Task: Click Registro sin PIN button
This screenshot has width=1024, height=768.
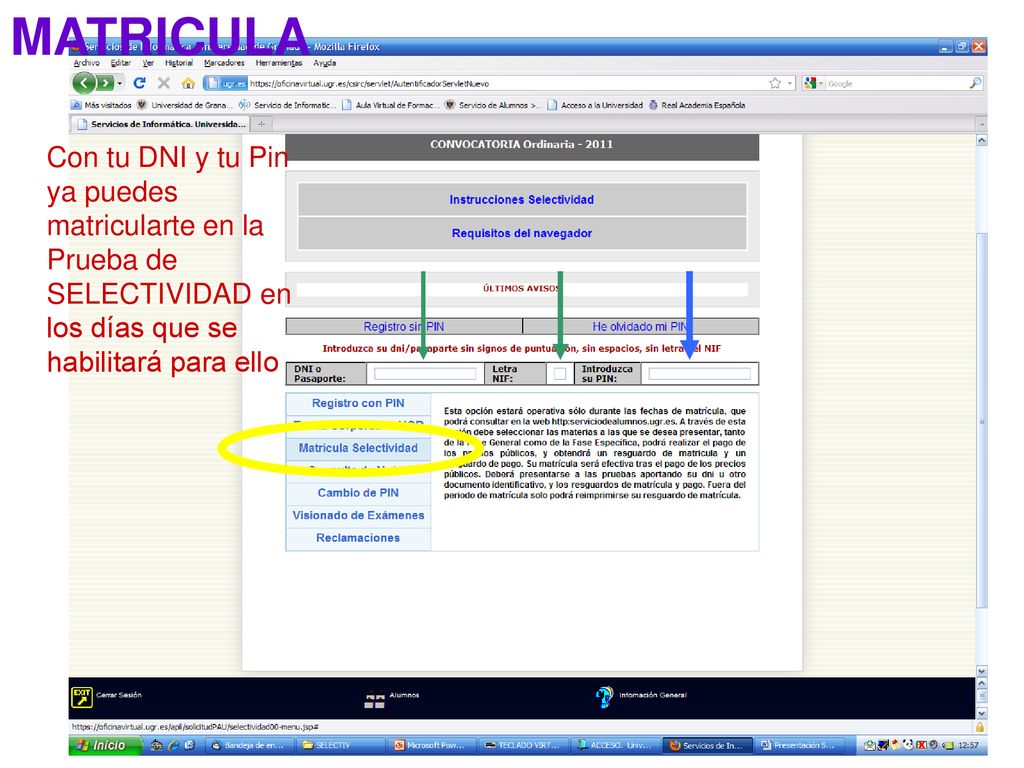Action: (x=404, y=326)
